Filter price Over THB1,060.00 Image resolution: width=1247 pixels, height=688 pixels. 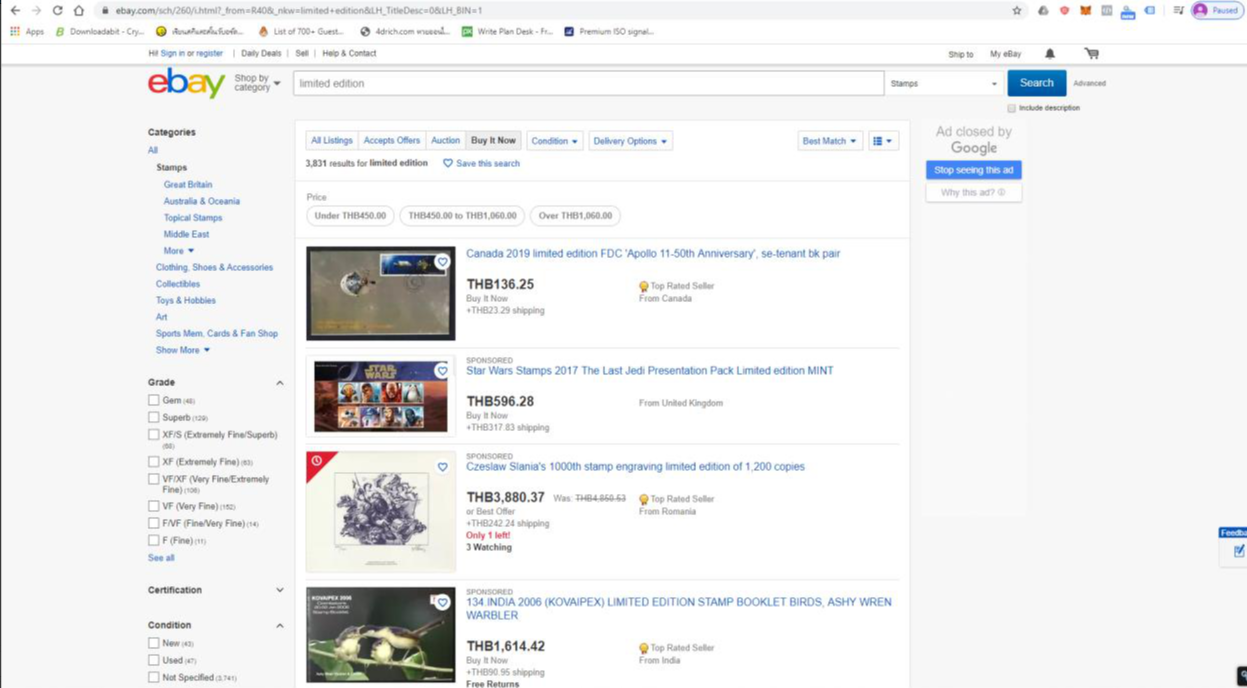pyautogui.click(x=575, y=216)
